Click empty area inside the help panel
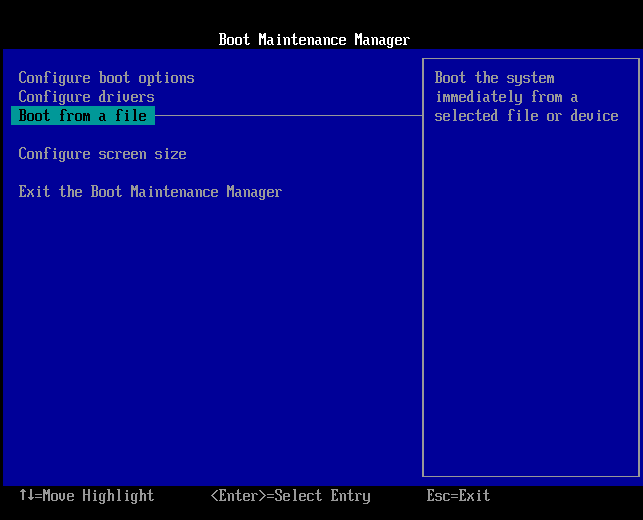The width and height of the screenshot is (643, 520). point(530,300)
